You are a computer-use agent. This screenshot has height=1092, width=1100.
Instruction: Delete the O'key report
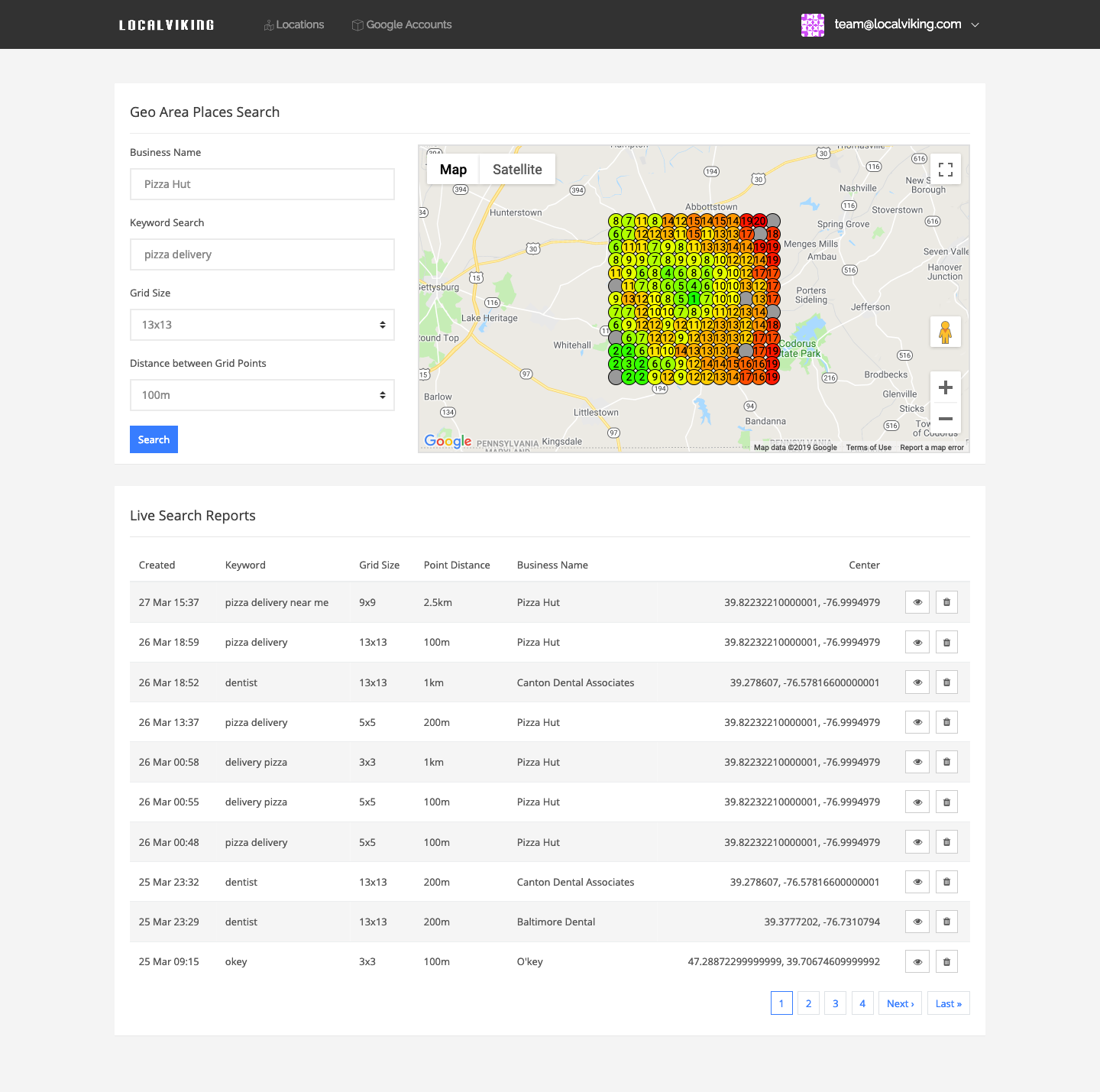click(x=946, y=961)
